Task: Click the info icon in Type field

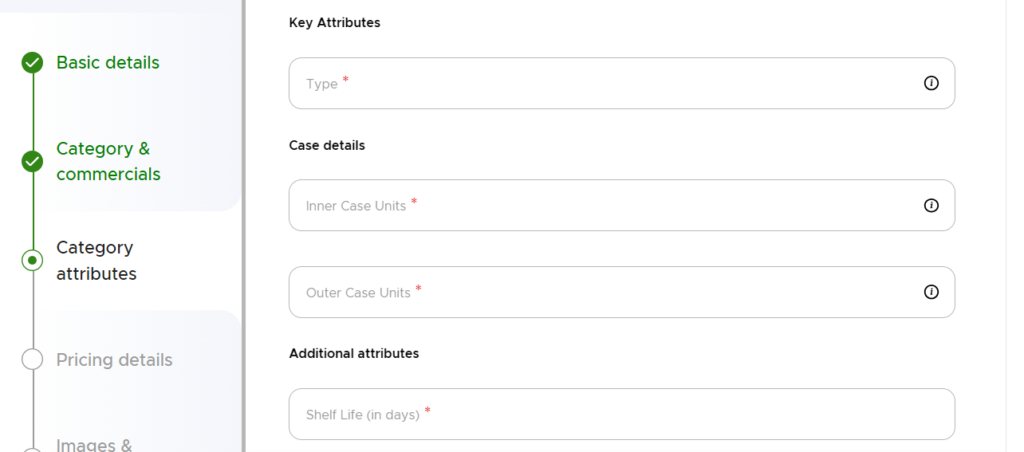Action: point(931,83)
